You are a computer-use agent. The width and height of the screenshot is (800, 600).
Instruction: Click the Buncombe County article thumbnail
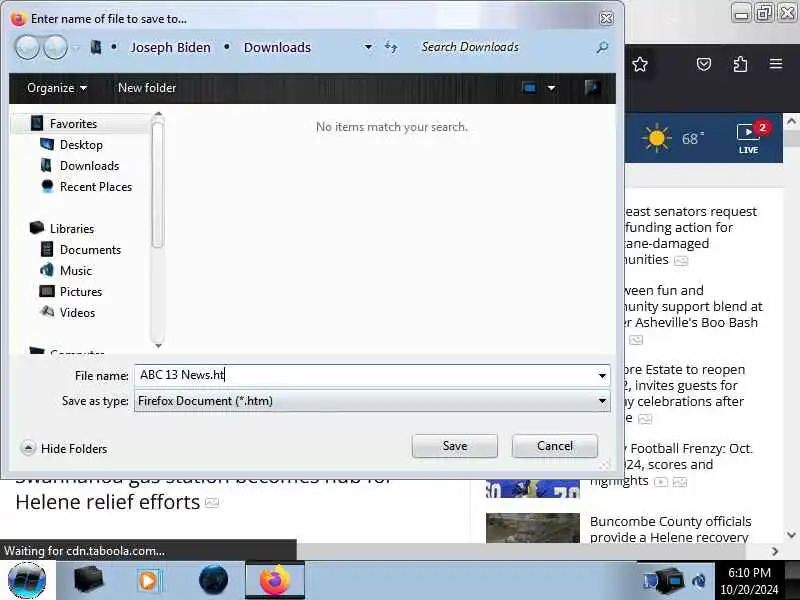pyautogui.click(x=533, y=528)
